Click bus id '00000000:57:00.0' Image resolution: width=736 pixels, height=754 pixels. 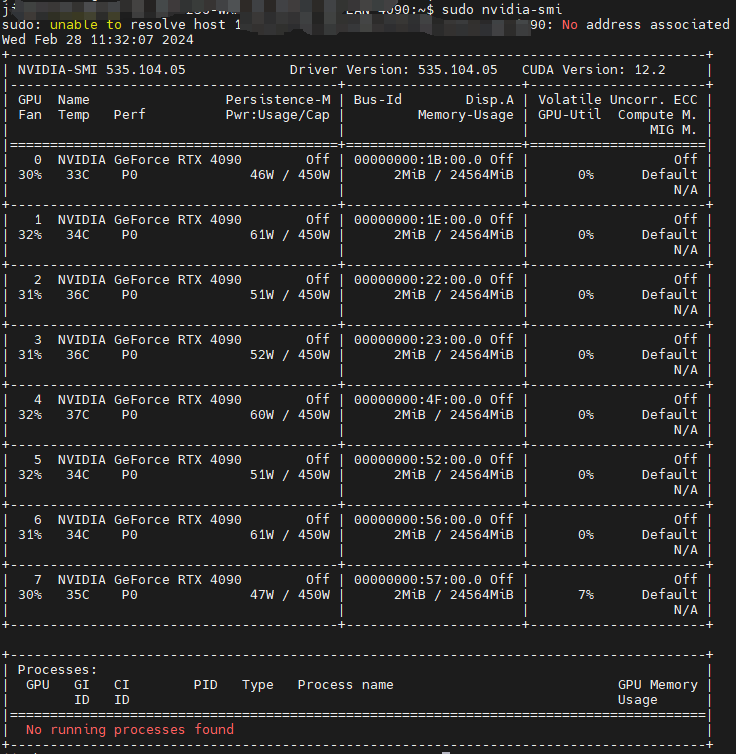(418, 580)
